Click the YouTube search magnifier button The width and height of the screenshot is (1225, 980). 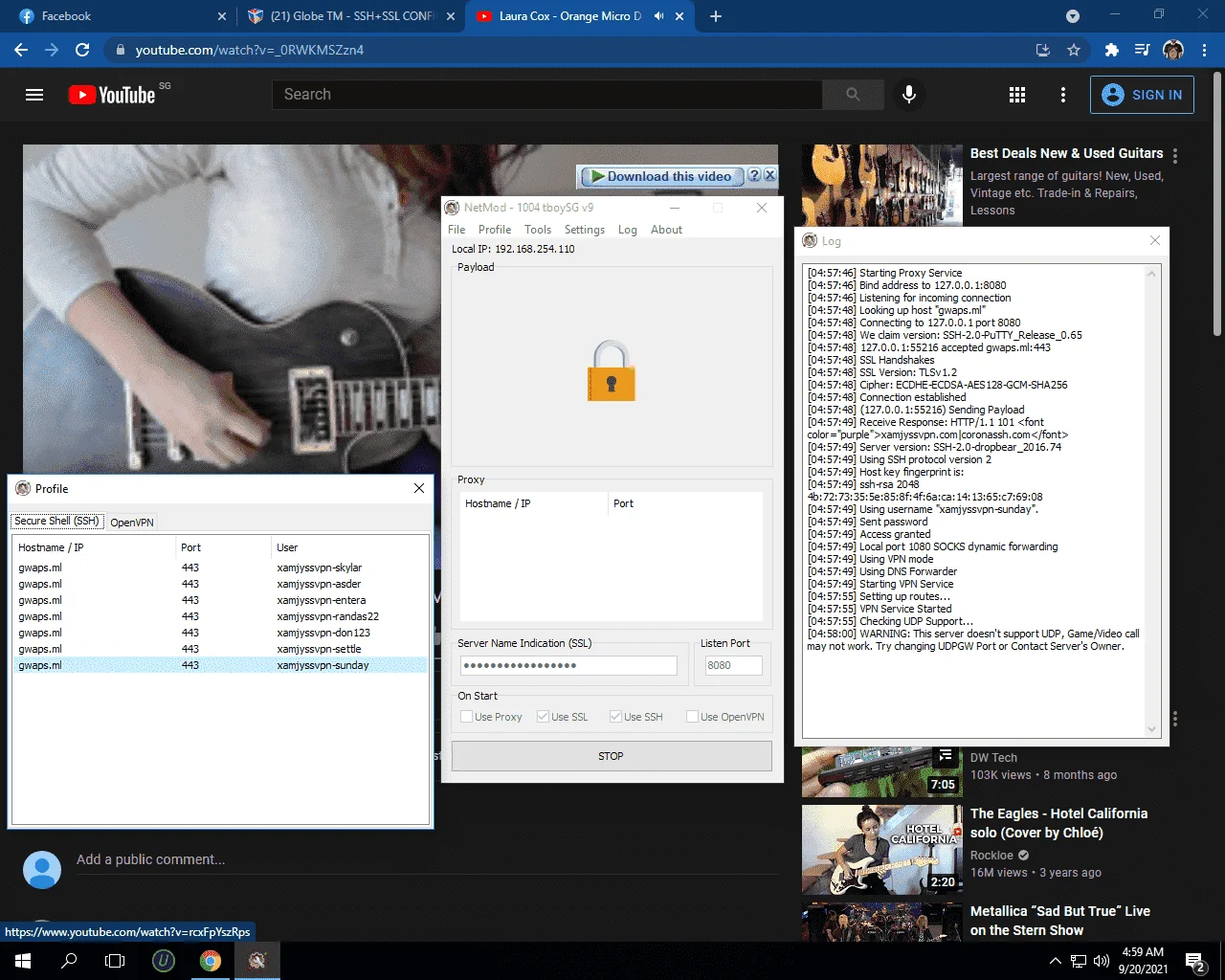853,95
